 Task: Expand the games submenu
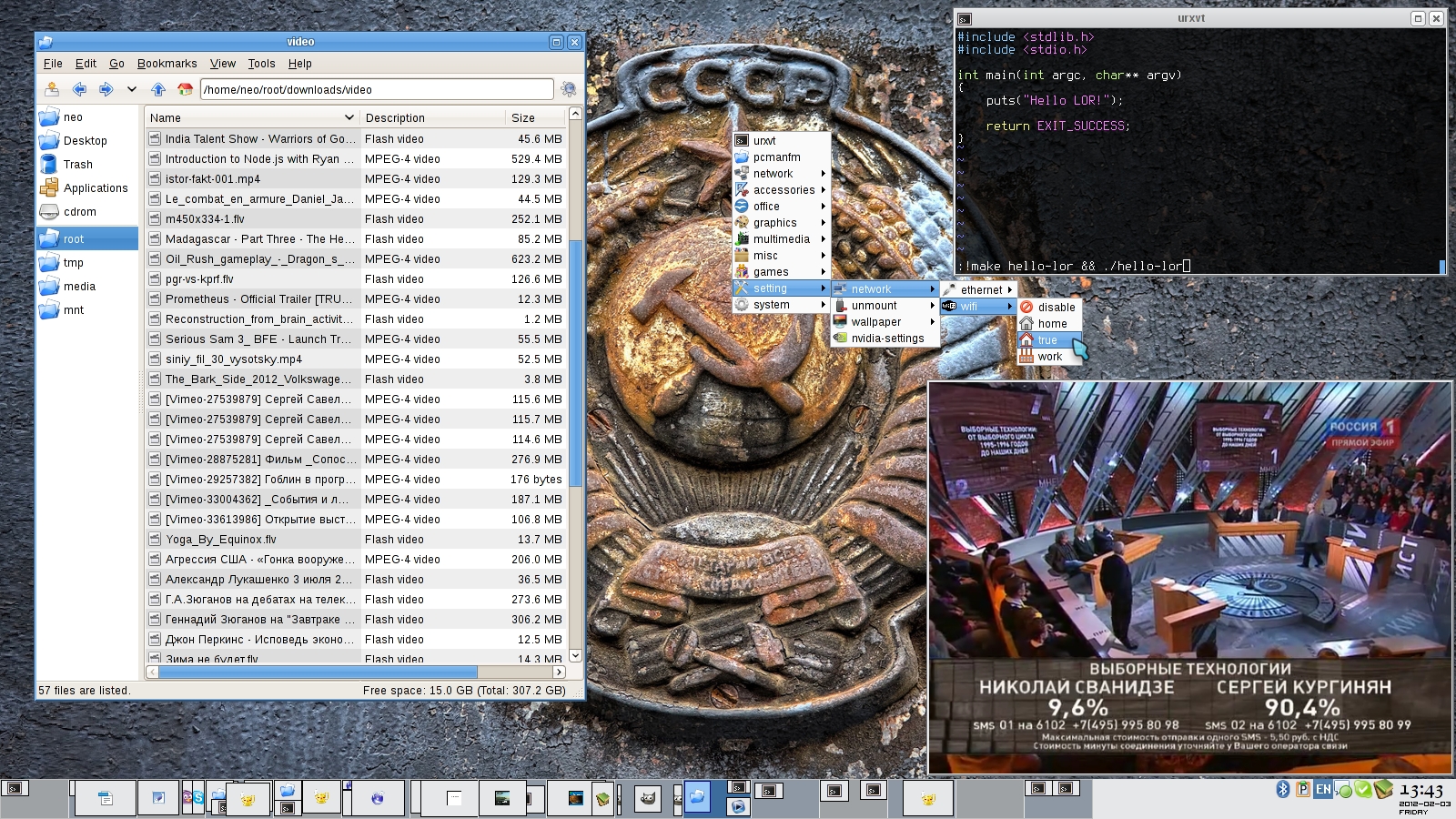point(782,272)
